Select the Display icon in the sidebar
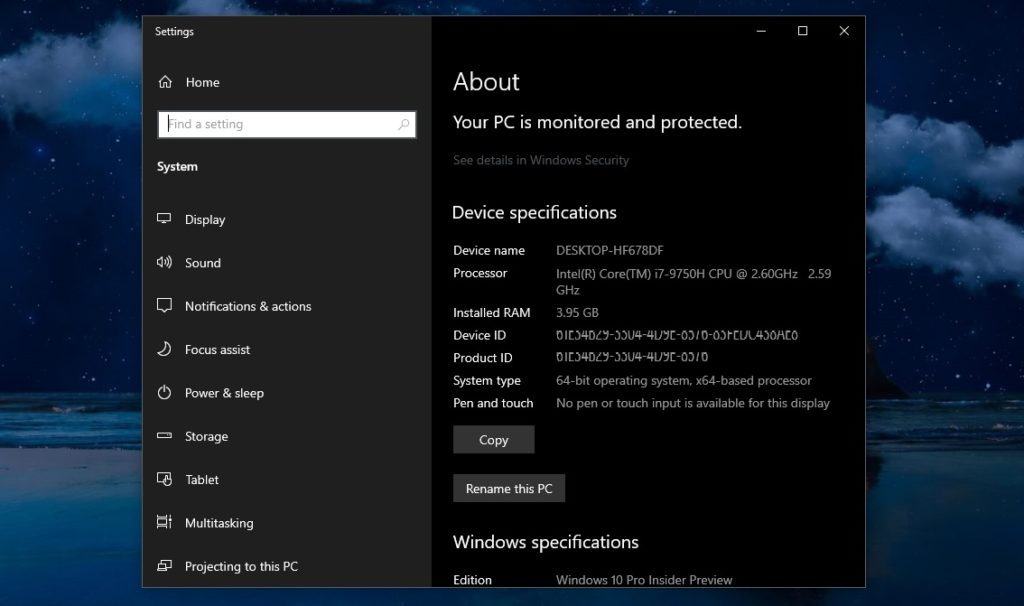Viewport: 1024px width, 606px height. pos(164,219)
